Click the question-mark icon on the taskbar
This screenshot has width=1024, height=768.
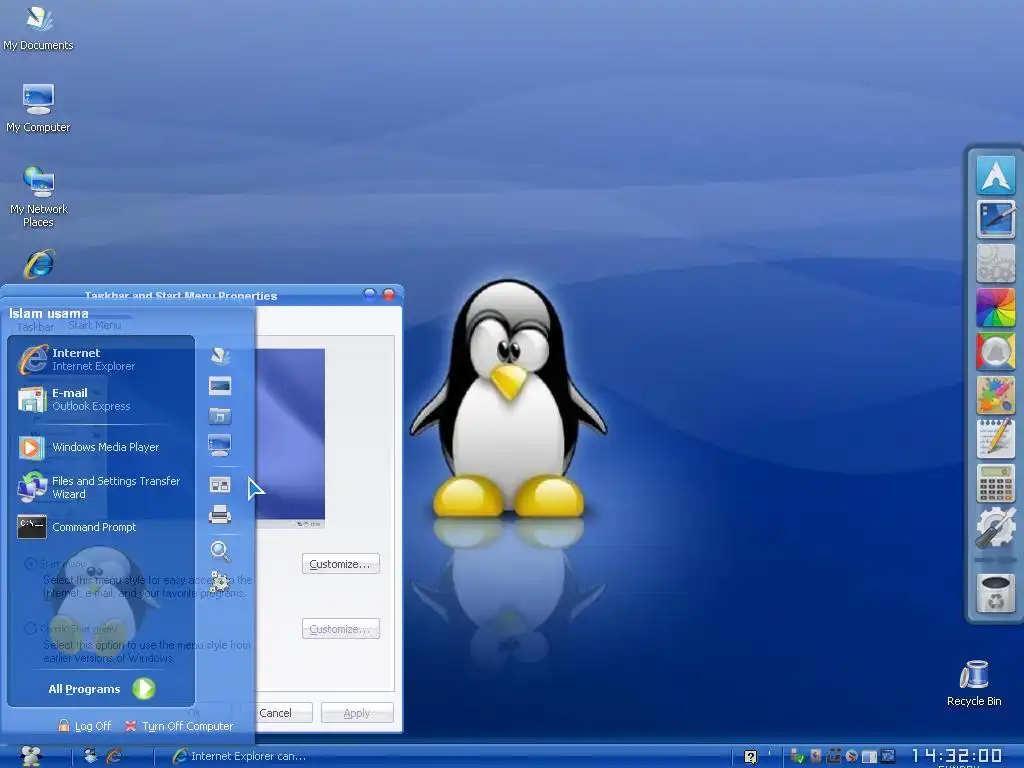click(750, 757)
